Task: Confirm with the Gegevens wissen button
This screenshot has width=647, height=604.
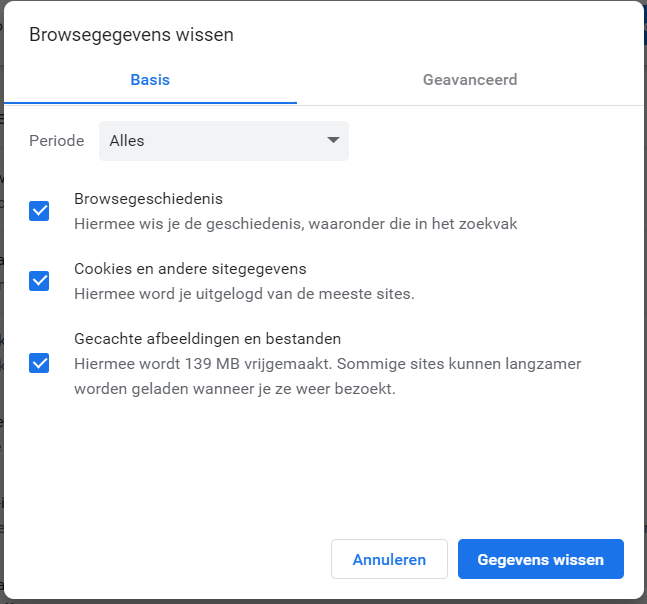Action: pos(540,560)
